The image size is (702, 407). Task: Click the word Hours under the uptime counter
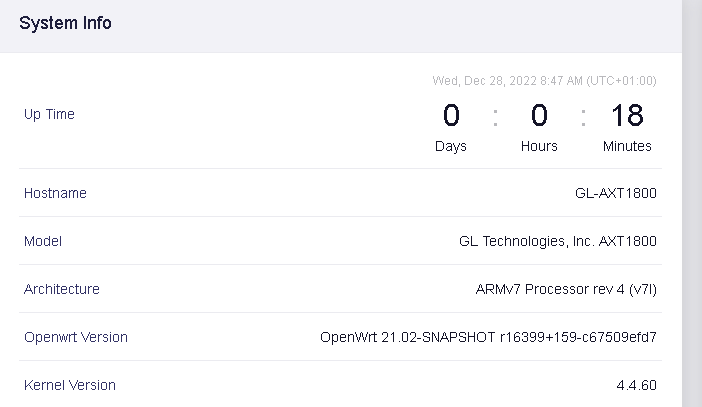(539, 146)
